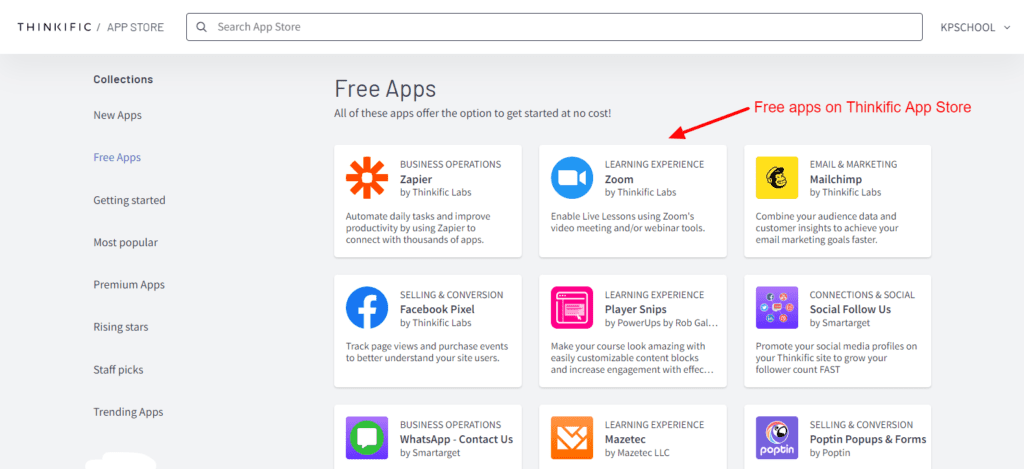Click the 'Collections' sidebar heading
The height and width of the screenshot is (469, 1024).
(123, 79)
